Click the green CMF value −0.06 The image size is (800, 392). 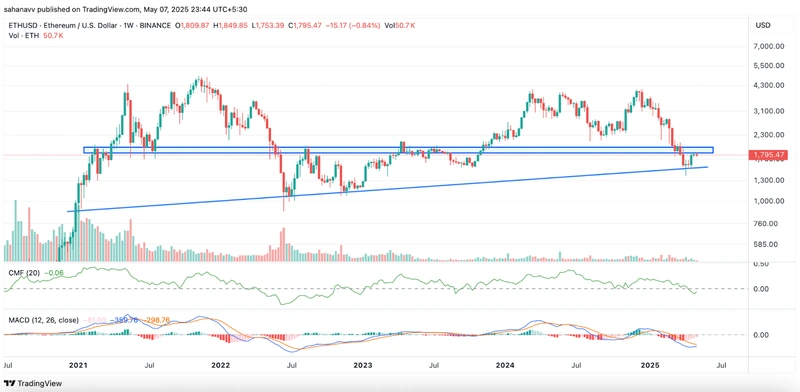point(54,273)
